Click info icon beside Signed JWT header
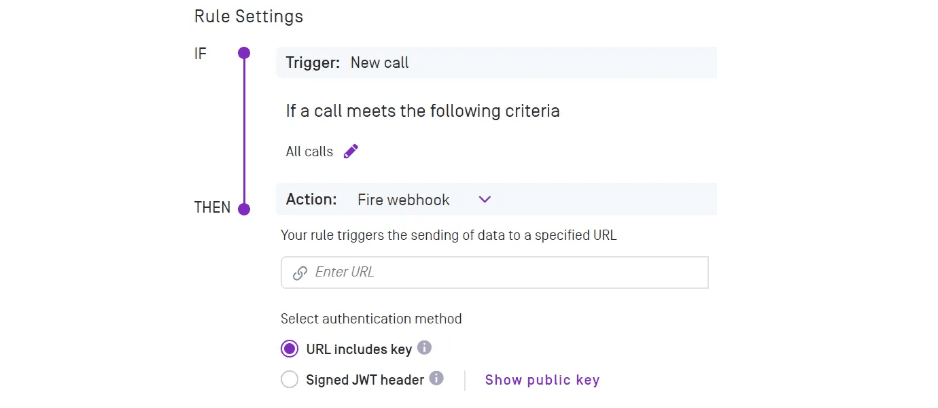Image resolution: width=938 pixels, height=408 pixels. pyautogui.click(x=436, y=379)
